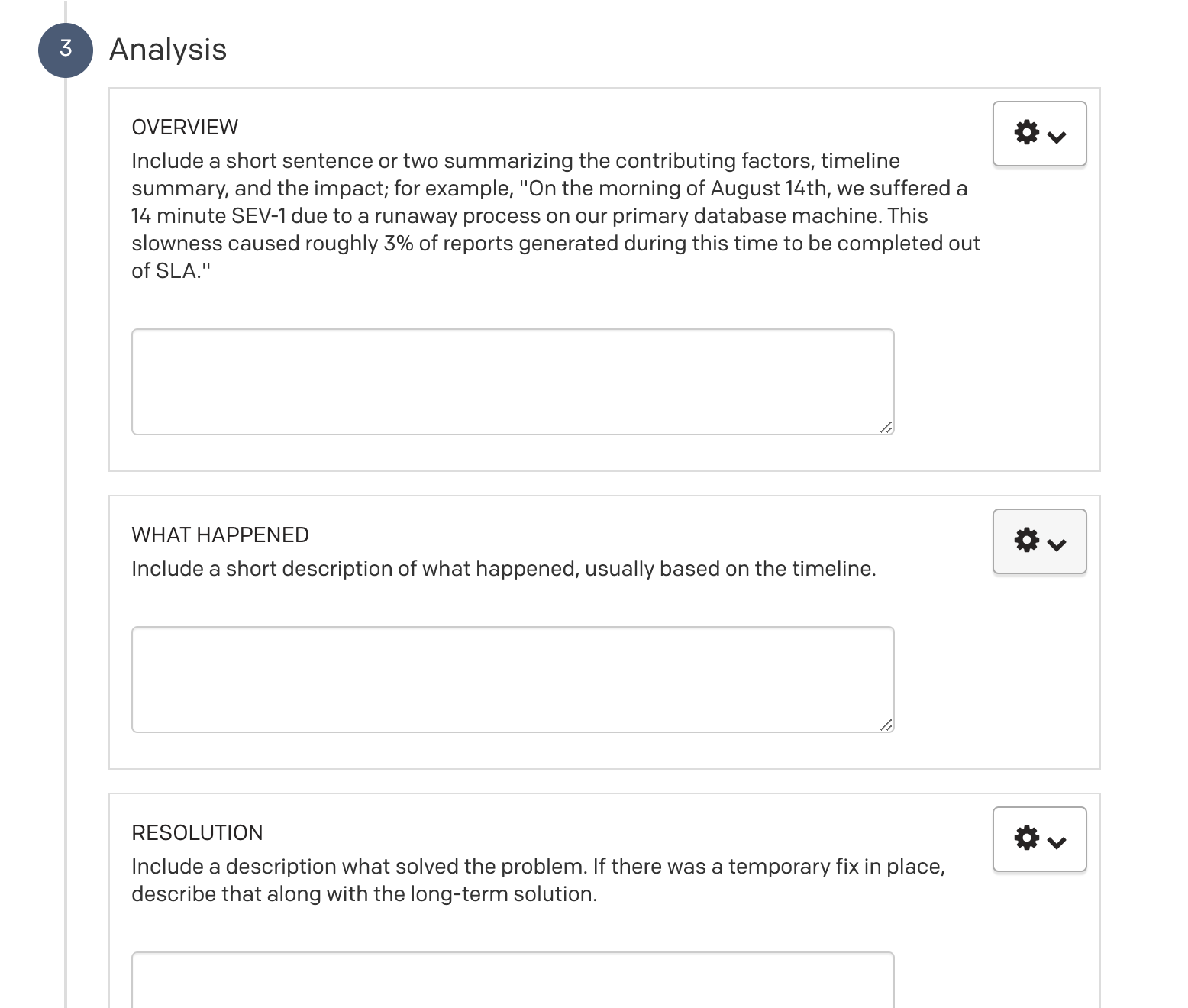Focus the Overview text area
1188x1008 pixels.
click(x=512, y=381)
